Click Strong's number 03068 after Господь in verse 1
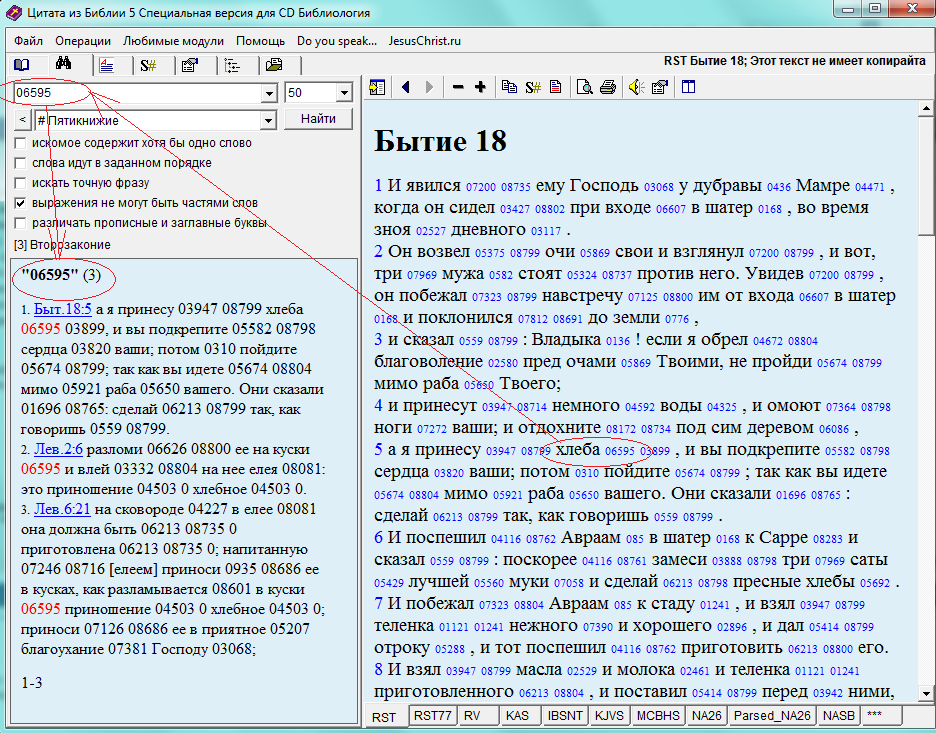The image size is (936, 733). pos(658,187)
